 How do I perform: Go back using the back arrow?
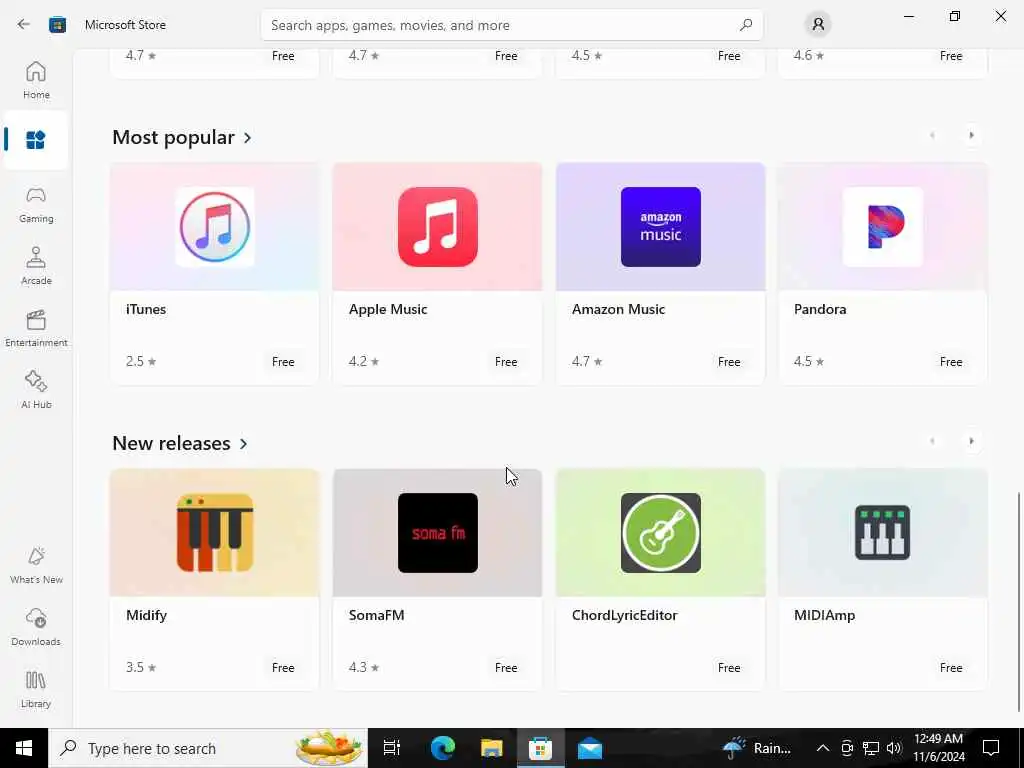point(24,25)
